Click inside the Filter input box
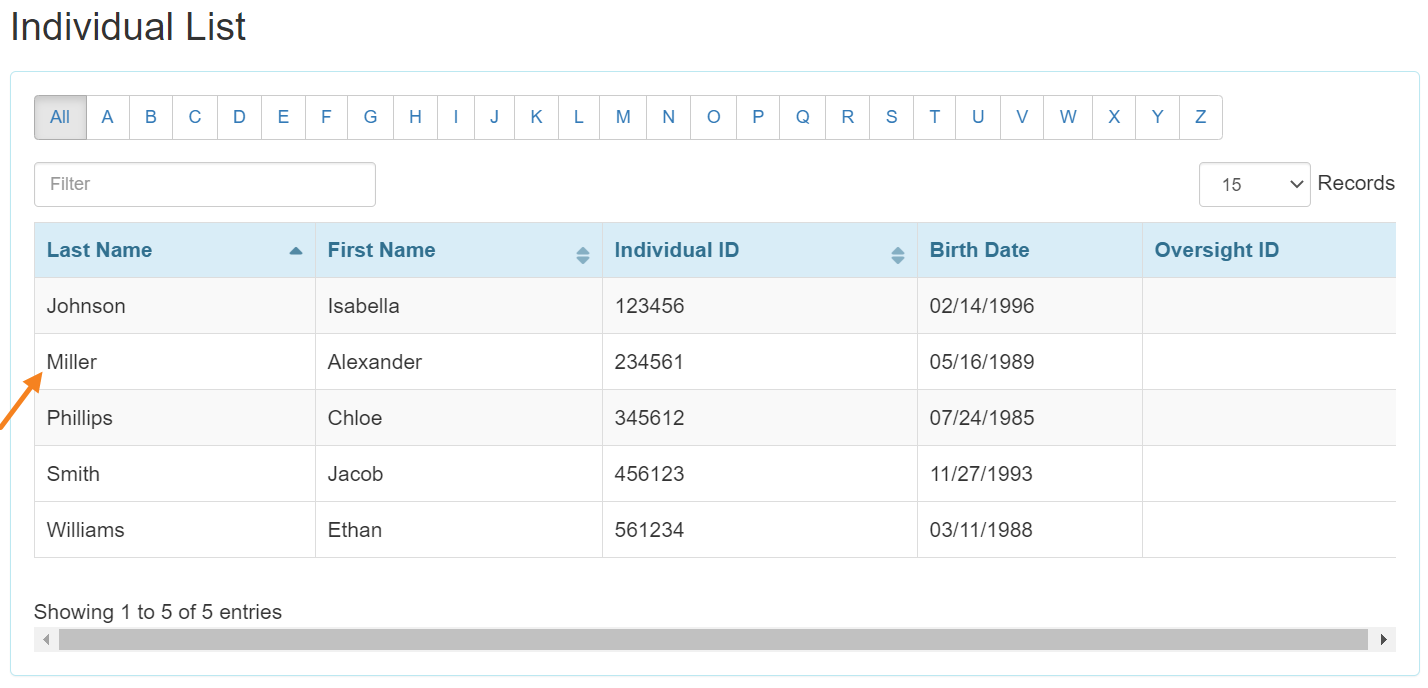1428x688 pixels. [204, 184]
